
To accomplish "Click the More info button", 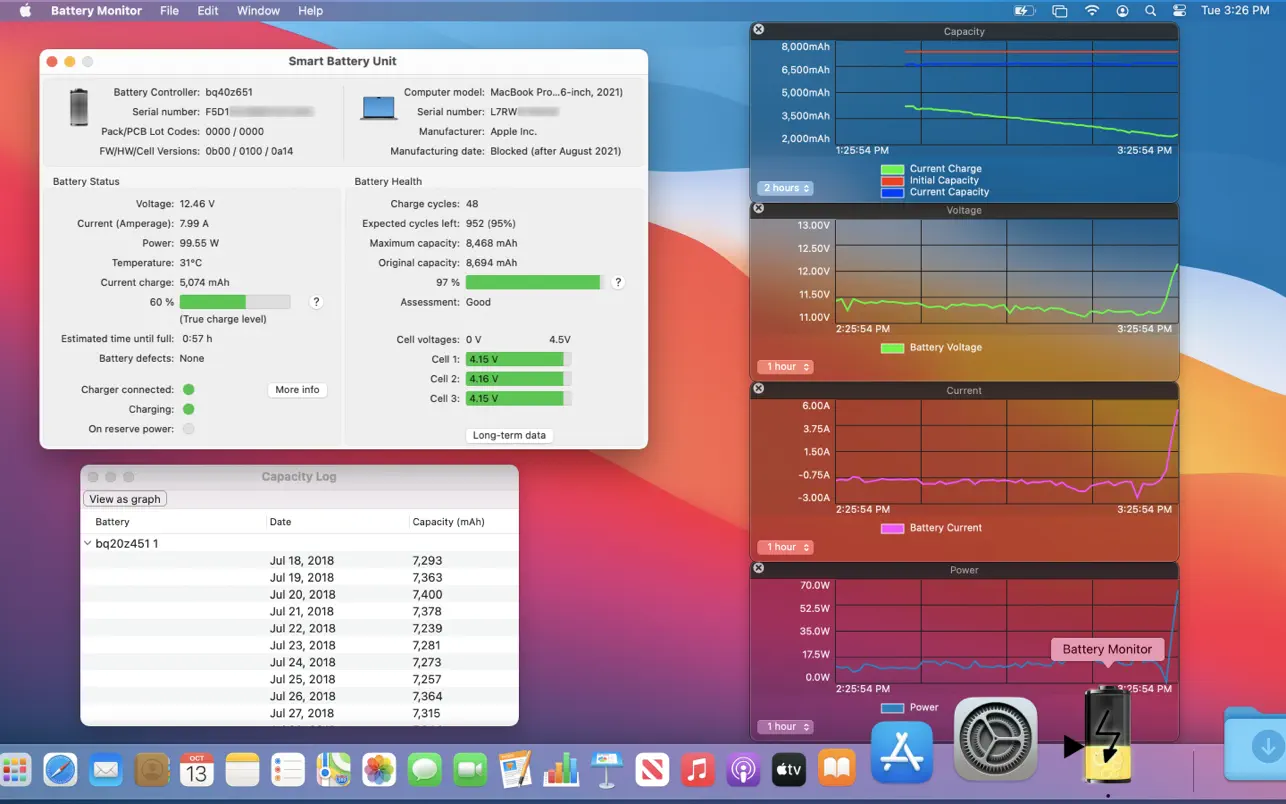I will tap(297, 390).
